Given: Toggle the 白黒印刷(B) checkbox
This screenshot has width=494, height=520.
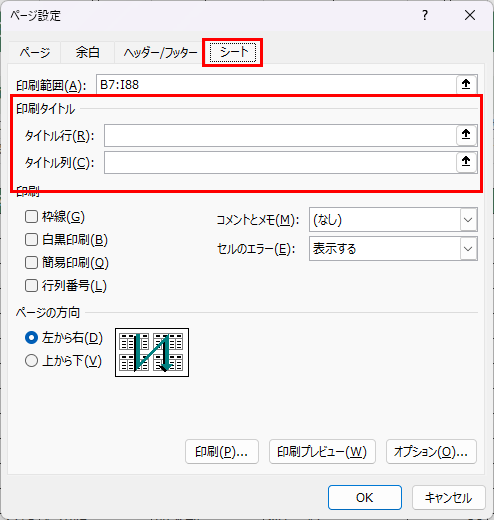Looking at the screenshot, I should 31,240.
